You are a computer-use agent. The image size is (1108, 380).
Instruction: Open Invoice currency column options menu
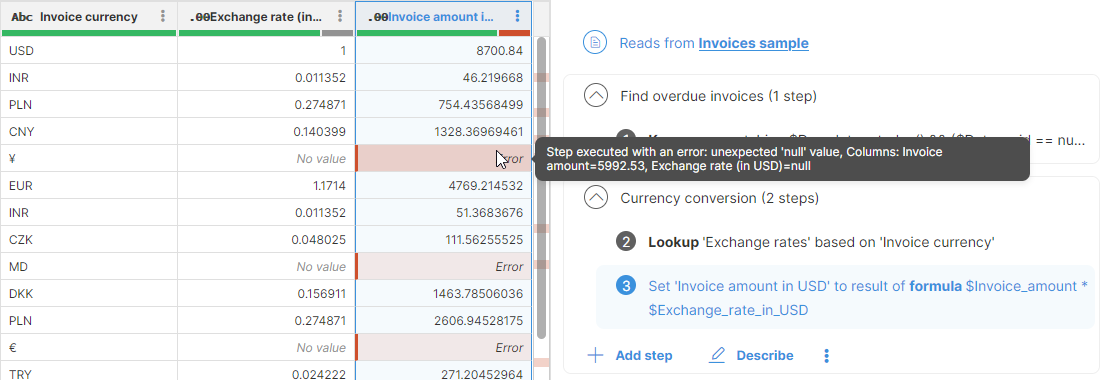point(163,16)
